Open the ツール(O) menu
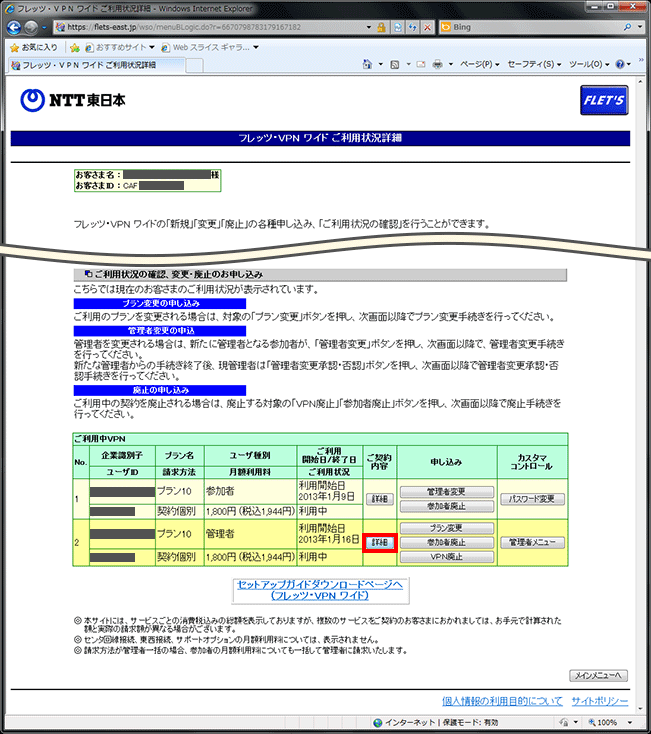651x734 pixels. pyautogui.click(x=589, y=64)
